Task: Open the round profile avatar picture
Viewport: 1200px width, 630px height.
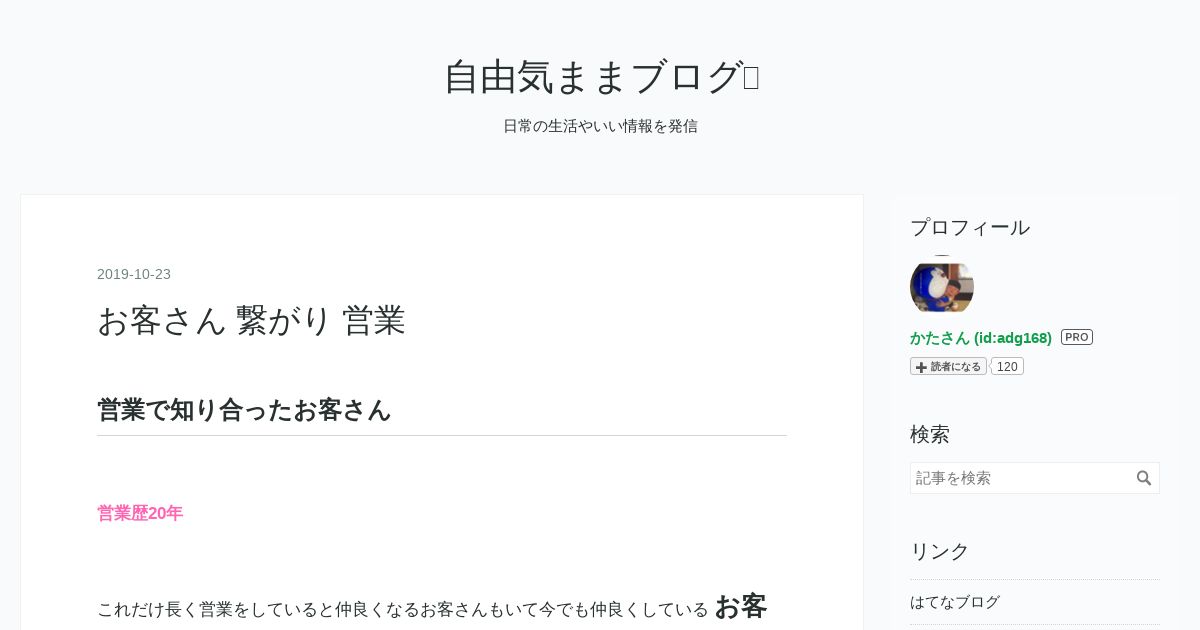Action: [942, 287]
